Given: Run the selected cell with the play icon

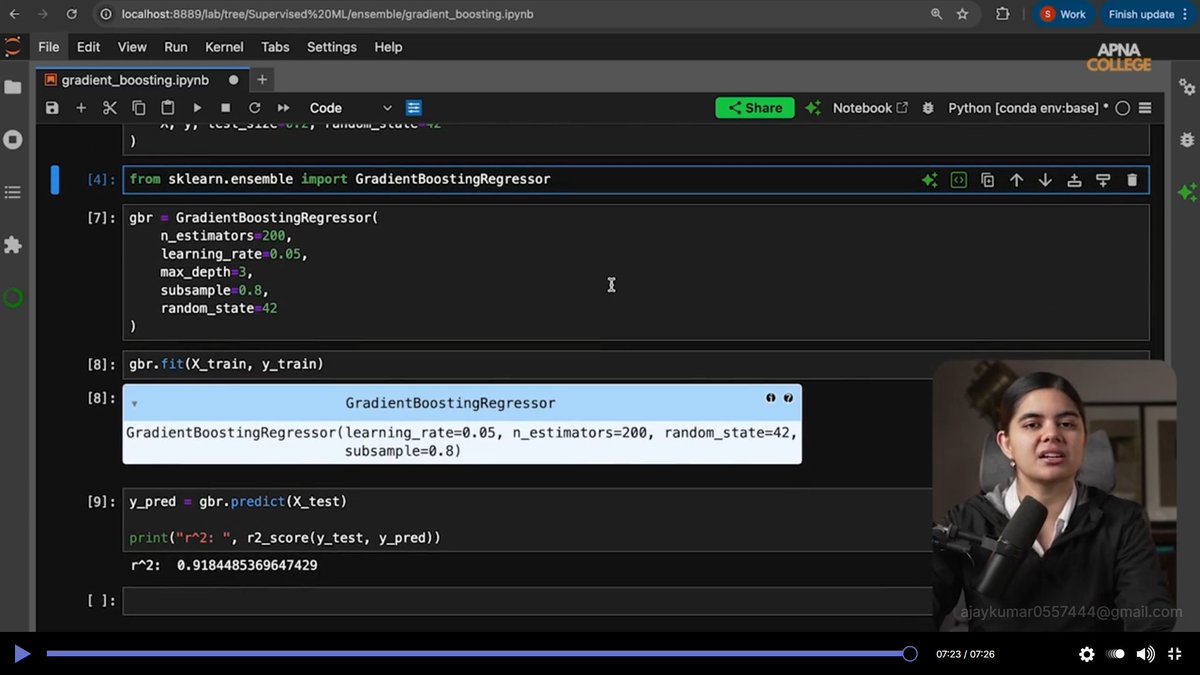Looking at the screenshot, I should point(197,108).
